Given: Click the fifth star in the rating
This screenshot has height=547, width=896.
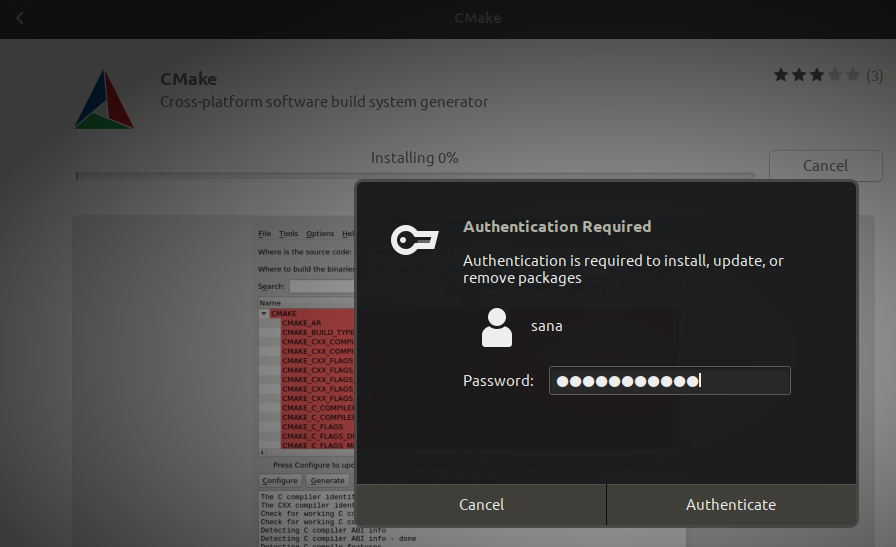Looking at the screenshot, I should [x=852, y=75].
